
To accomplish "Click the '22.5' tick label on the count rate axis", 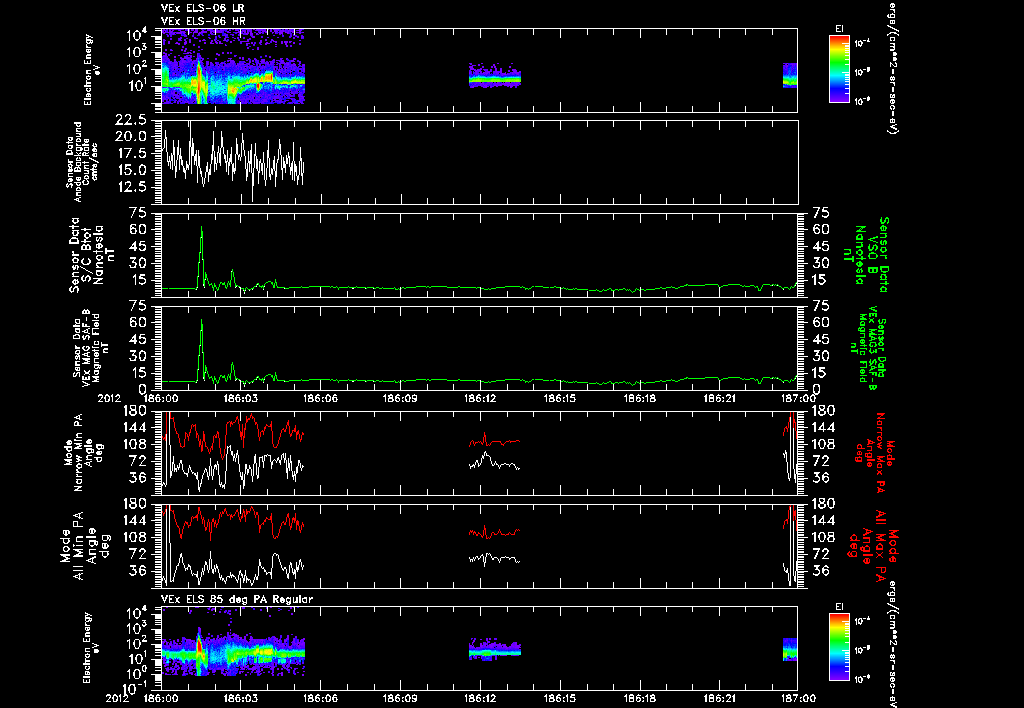I will coord(131,120).
